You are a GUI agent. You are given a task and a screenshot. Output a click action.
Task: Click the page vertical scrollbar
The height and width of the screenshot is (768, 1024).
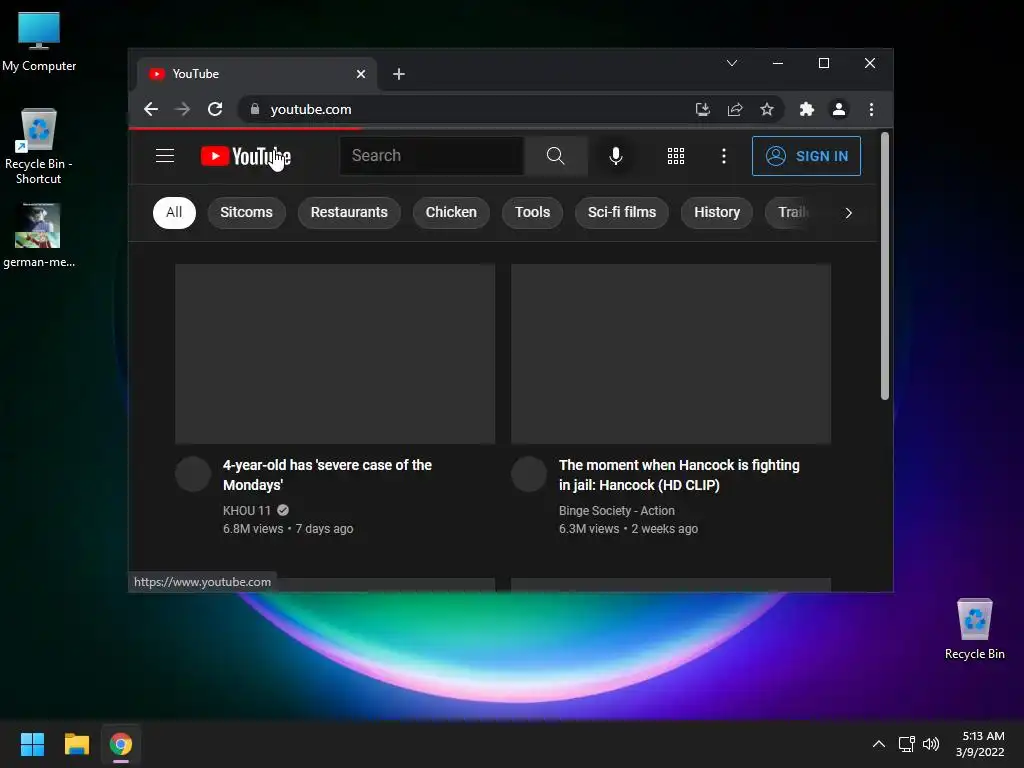(885, 266)
